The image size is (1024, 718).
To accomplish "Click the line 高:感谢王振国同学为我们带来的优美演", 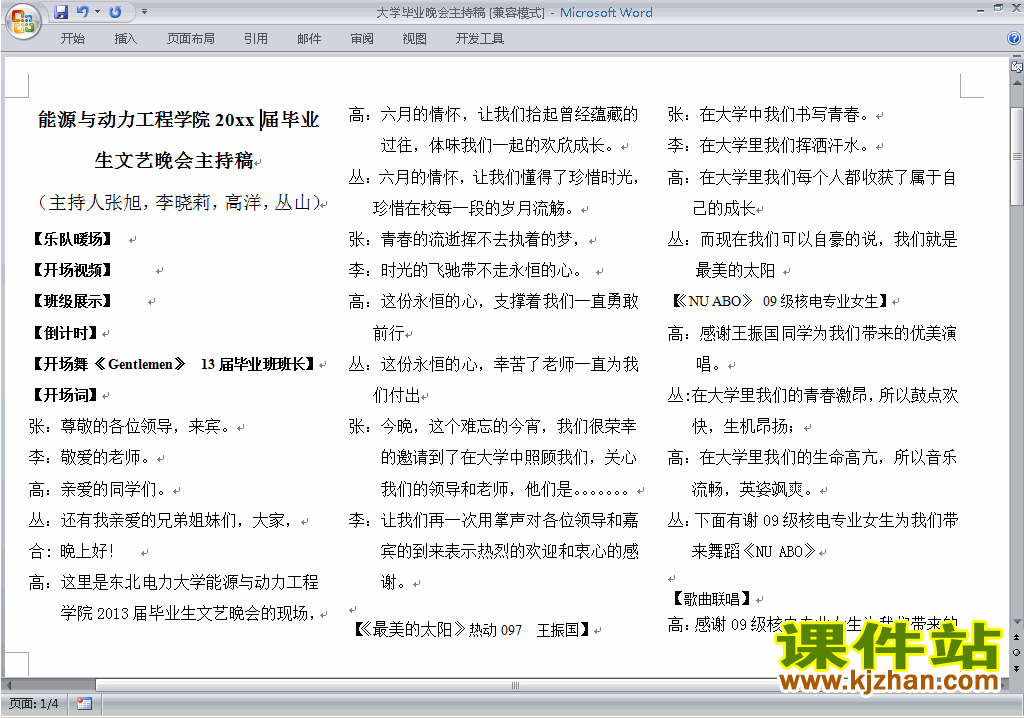I will 812,333.
